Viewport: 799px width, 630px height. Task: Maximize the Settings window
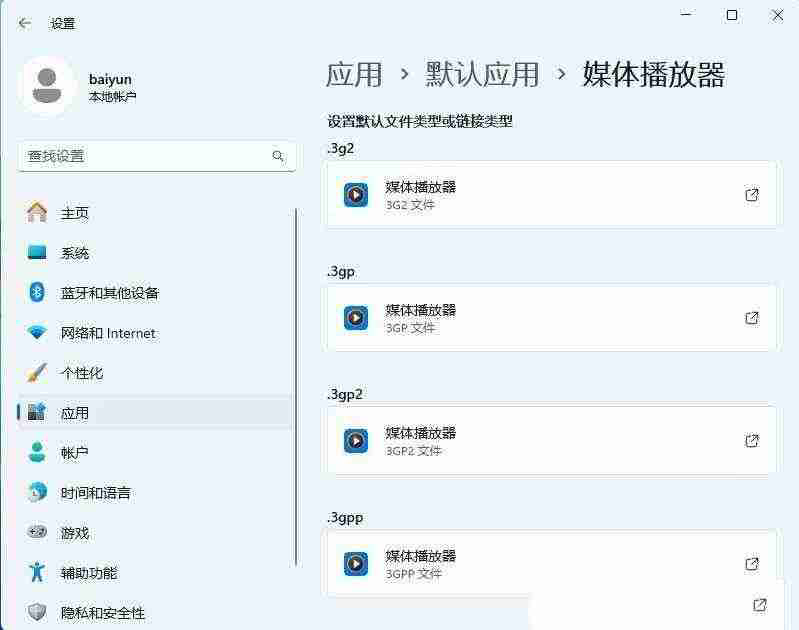tap(732, 15)
